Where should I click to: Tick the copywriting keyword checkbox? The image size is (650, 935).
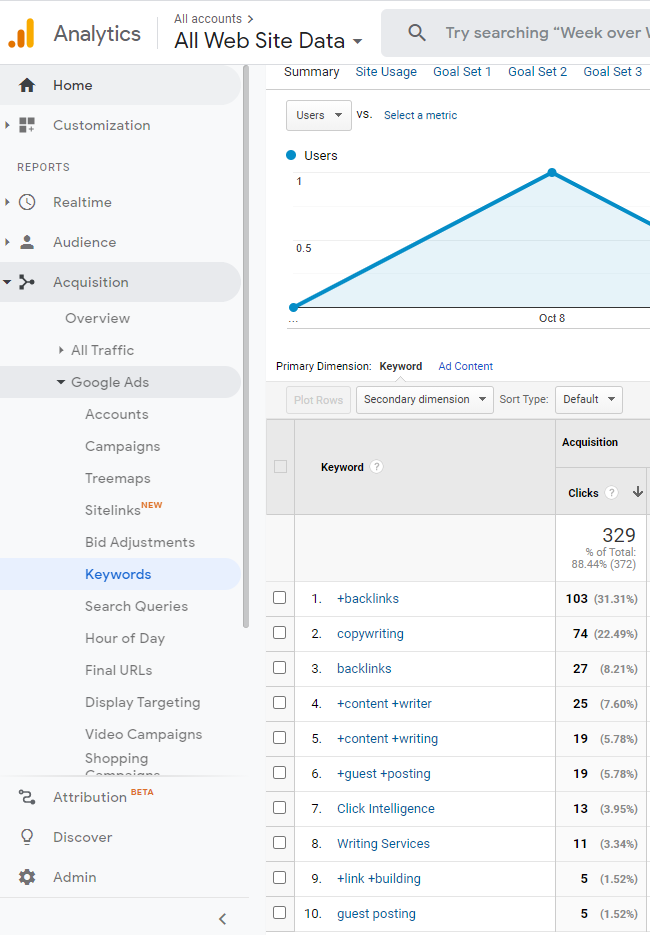[x=280, y=633]
